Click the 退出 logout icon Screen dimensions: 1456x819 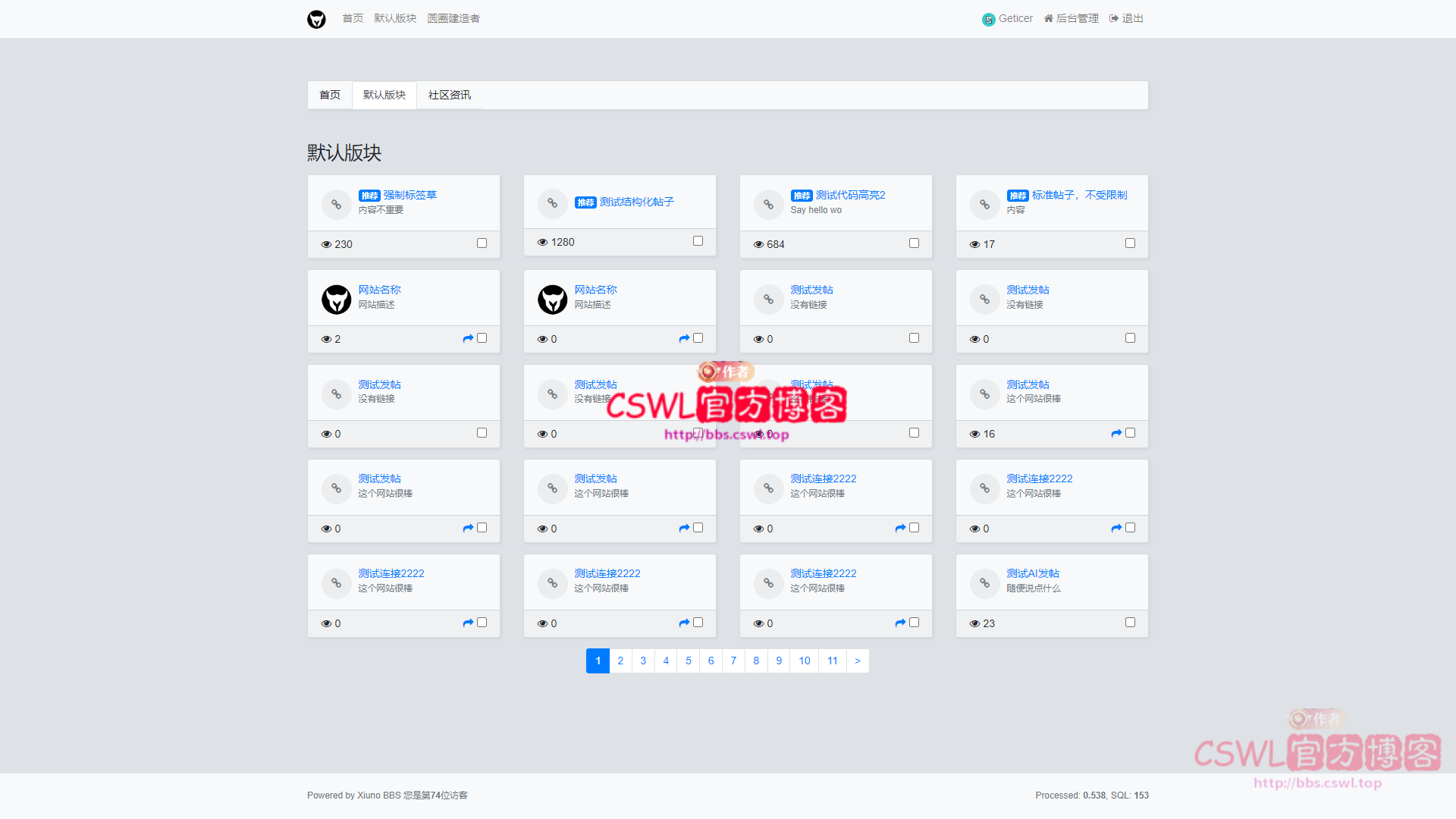[x=1113, y=18]
